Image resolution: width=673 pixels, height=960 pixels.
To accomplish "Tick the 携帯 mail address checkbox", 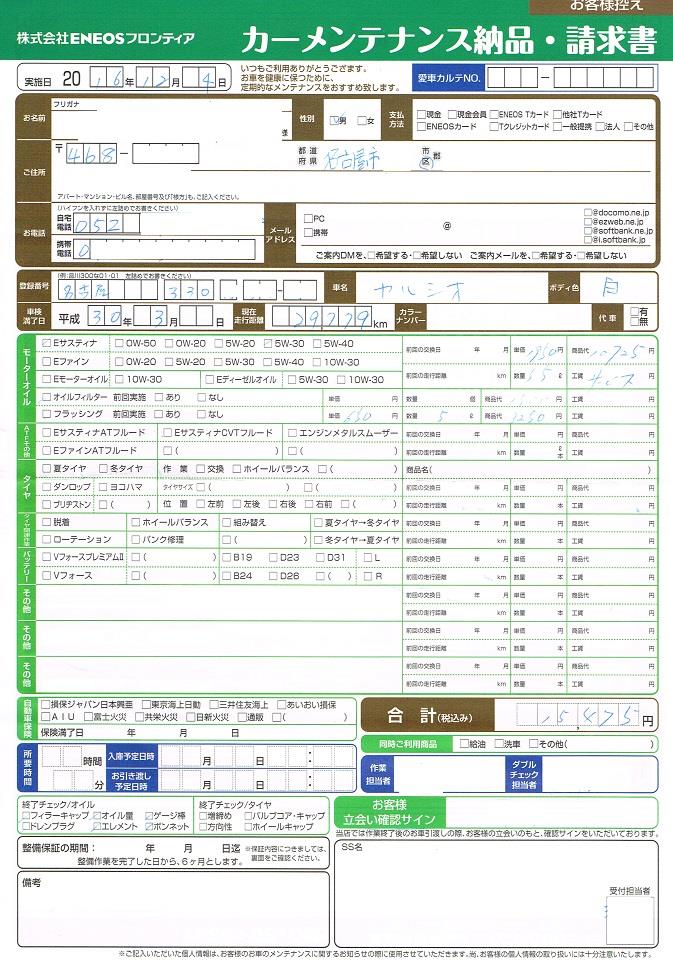I will click(x=308, y=232).
